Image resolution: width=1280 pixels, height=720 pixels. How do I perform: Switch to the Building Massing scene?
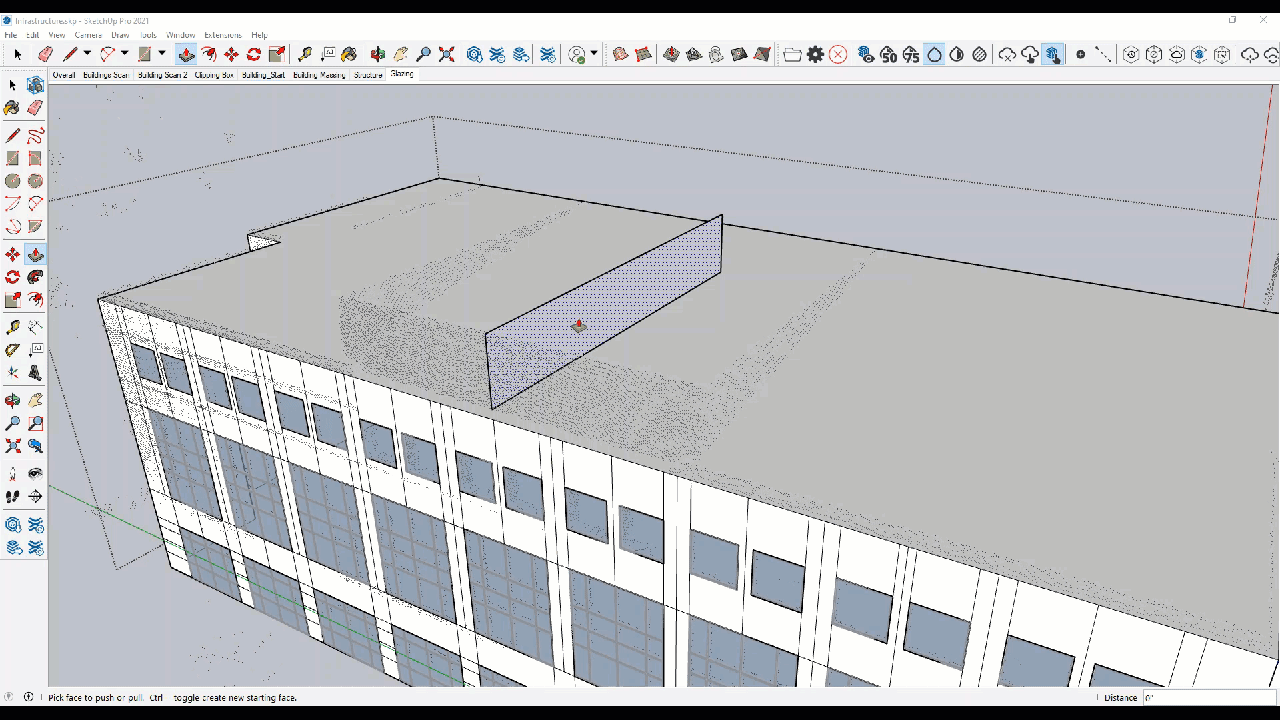click(318, 74)
